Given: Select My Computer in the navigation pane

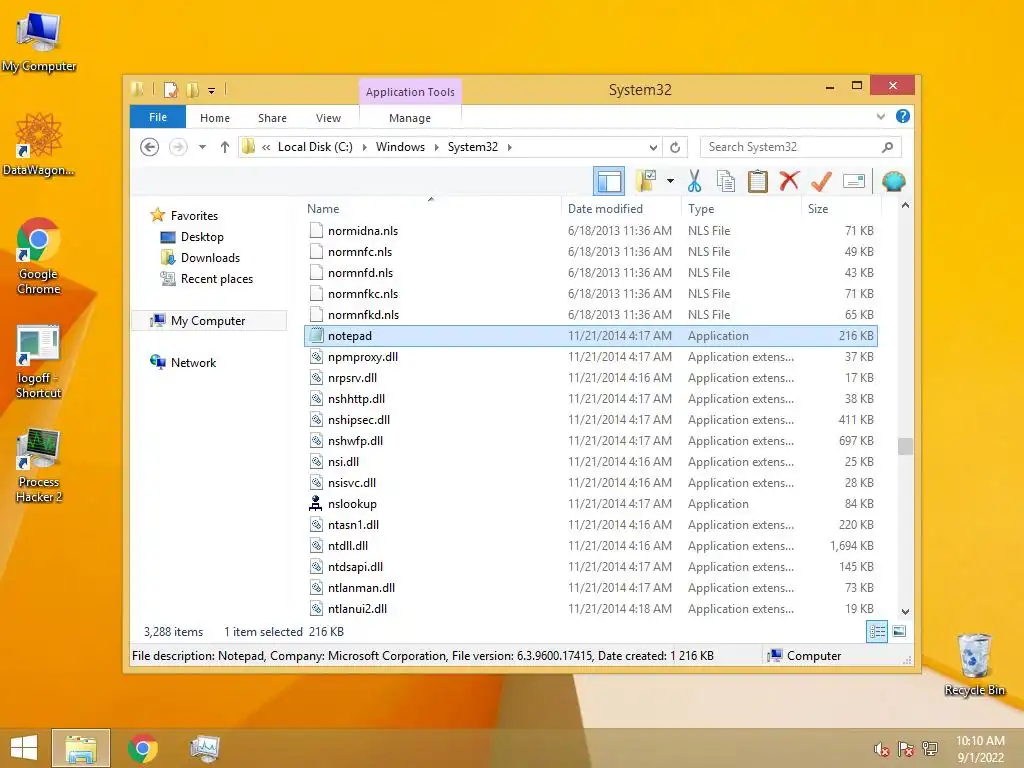Looking at the screenshot, I should (x=208, y=321).
